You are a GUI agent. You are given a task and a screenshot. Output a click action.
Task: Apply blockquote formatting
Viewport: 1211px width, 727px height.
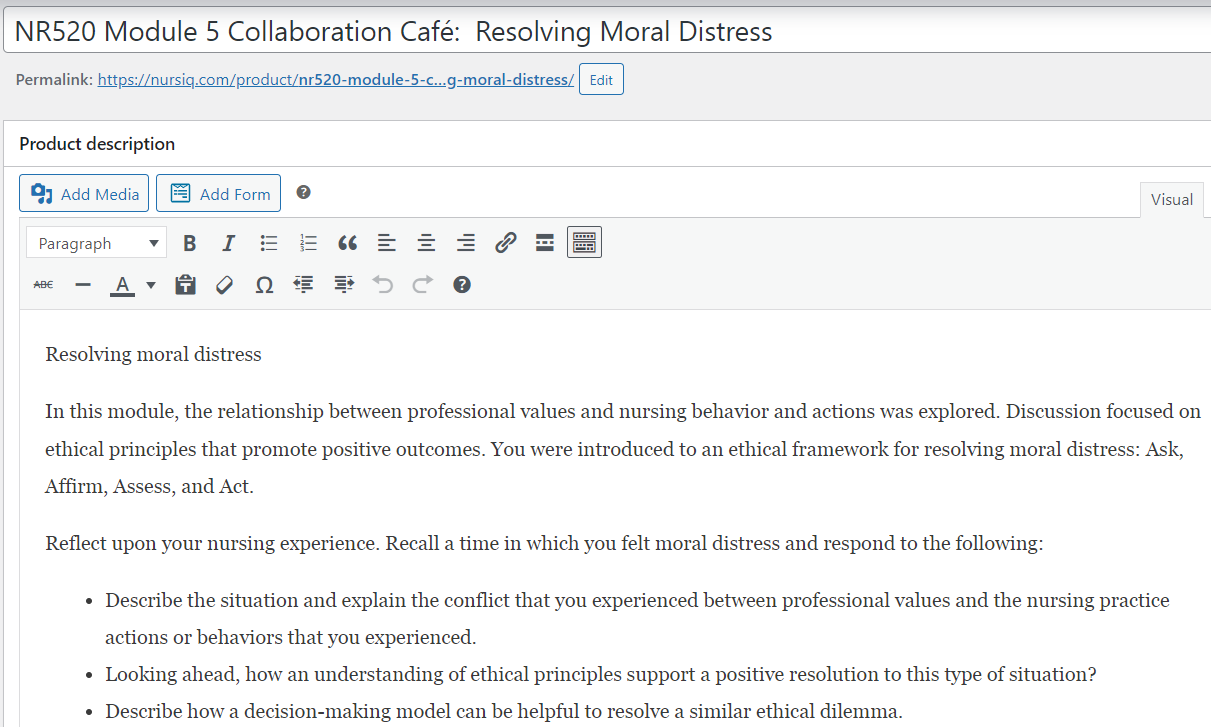click(347, 243)
